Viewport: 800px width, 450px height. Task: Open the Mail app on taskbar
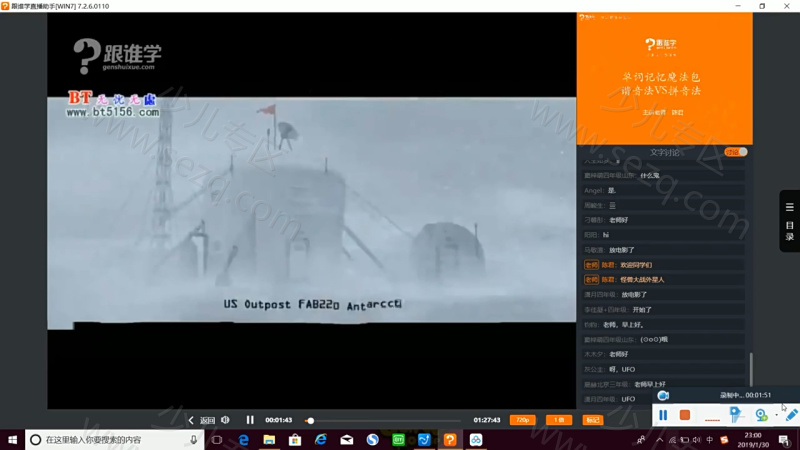pos(347,440)
